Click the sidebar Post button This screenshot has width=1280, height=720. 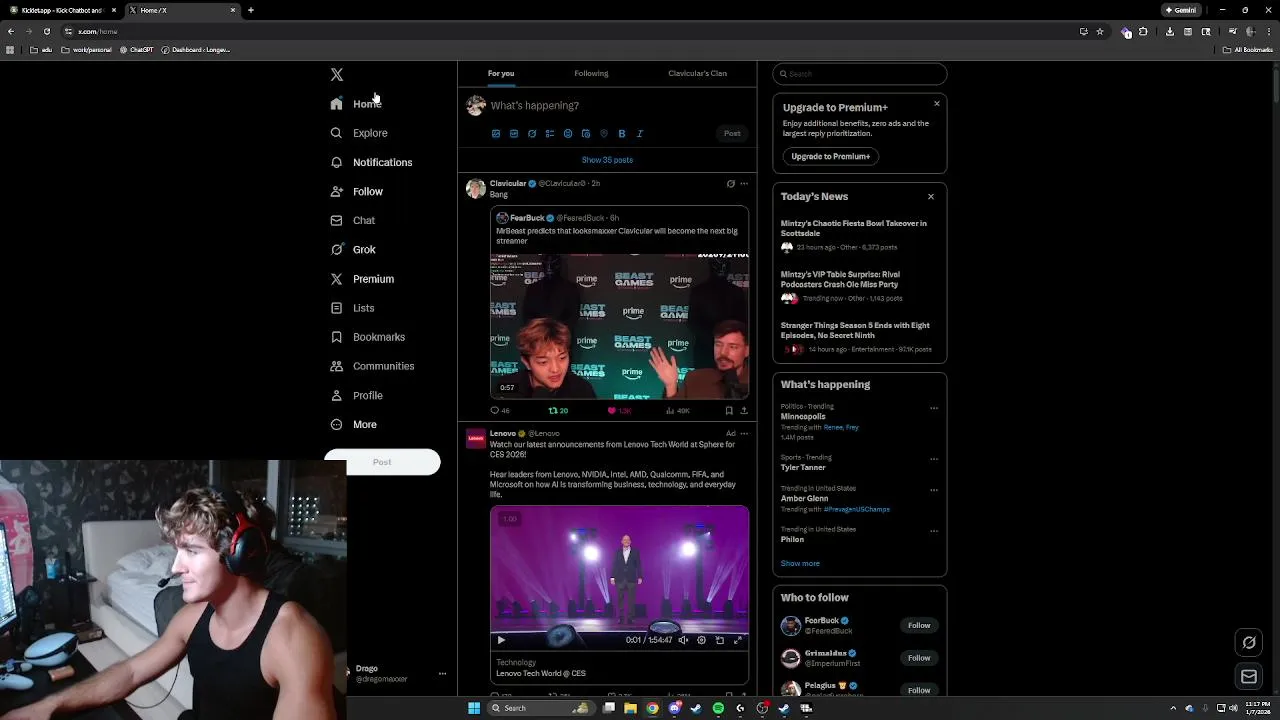pos(382,462)
